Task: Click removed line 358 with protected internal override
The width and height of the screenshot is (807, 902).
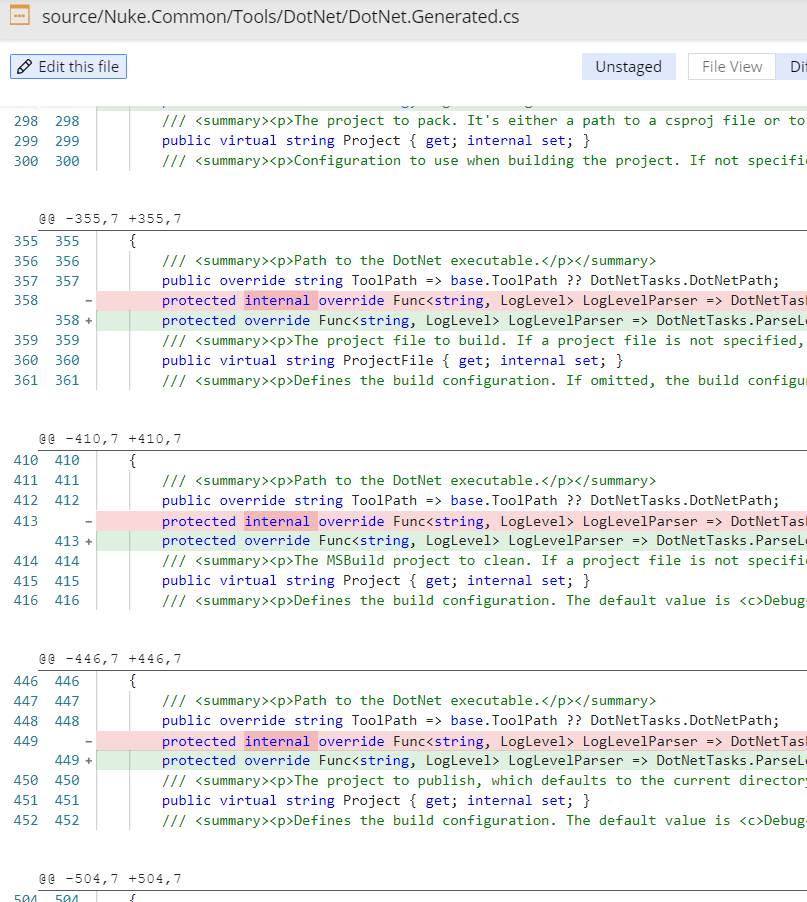Action: 452,300
